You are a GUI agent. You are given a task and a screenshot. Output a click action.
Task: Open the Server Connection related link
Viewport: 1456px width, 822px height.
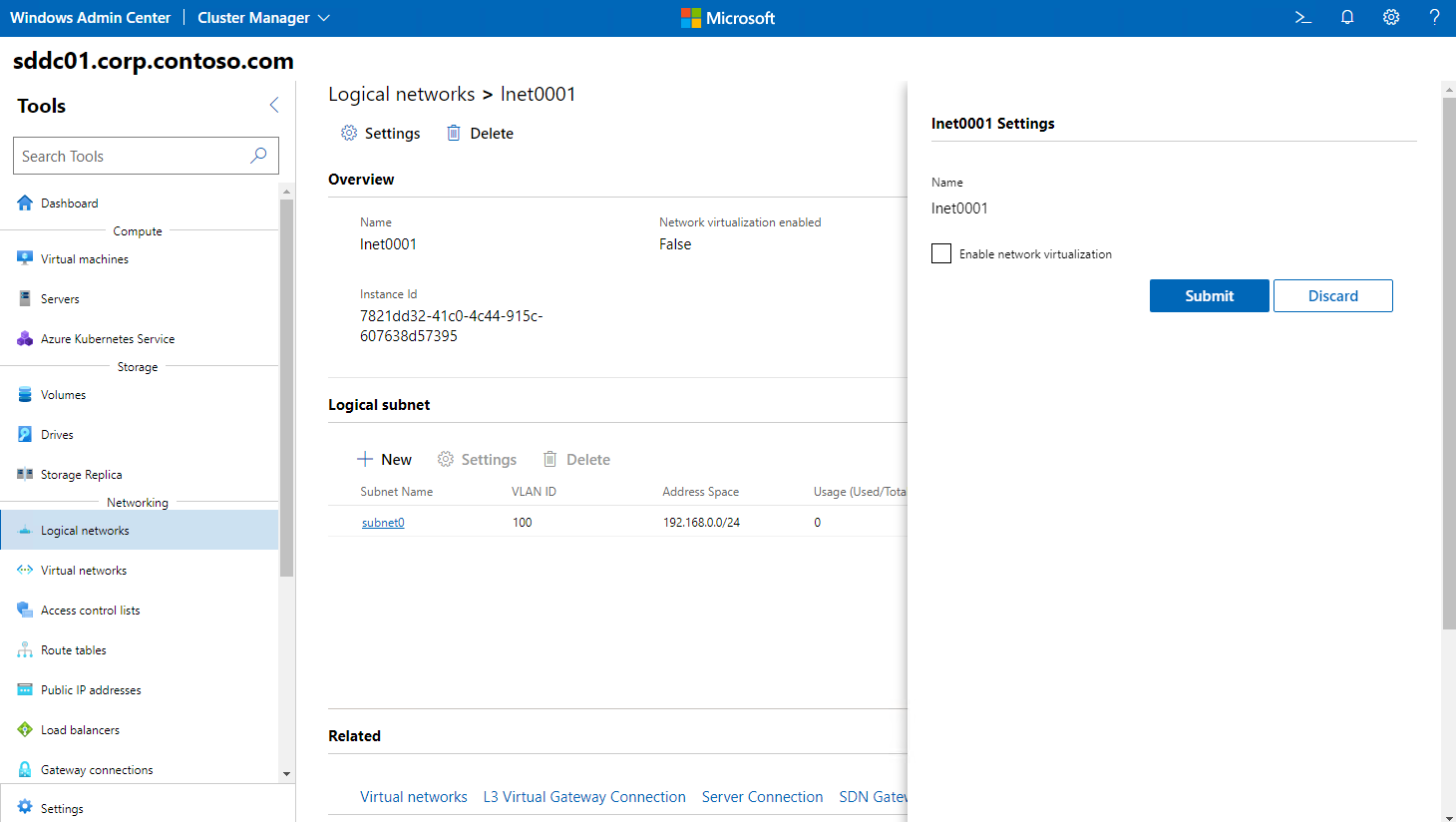762,796
